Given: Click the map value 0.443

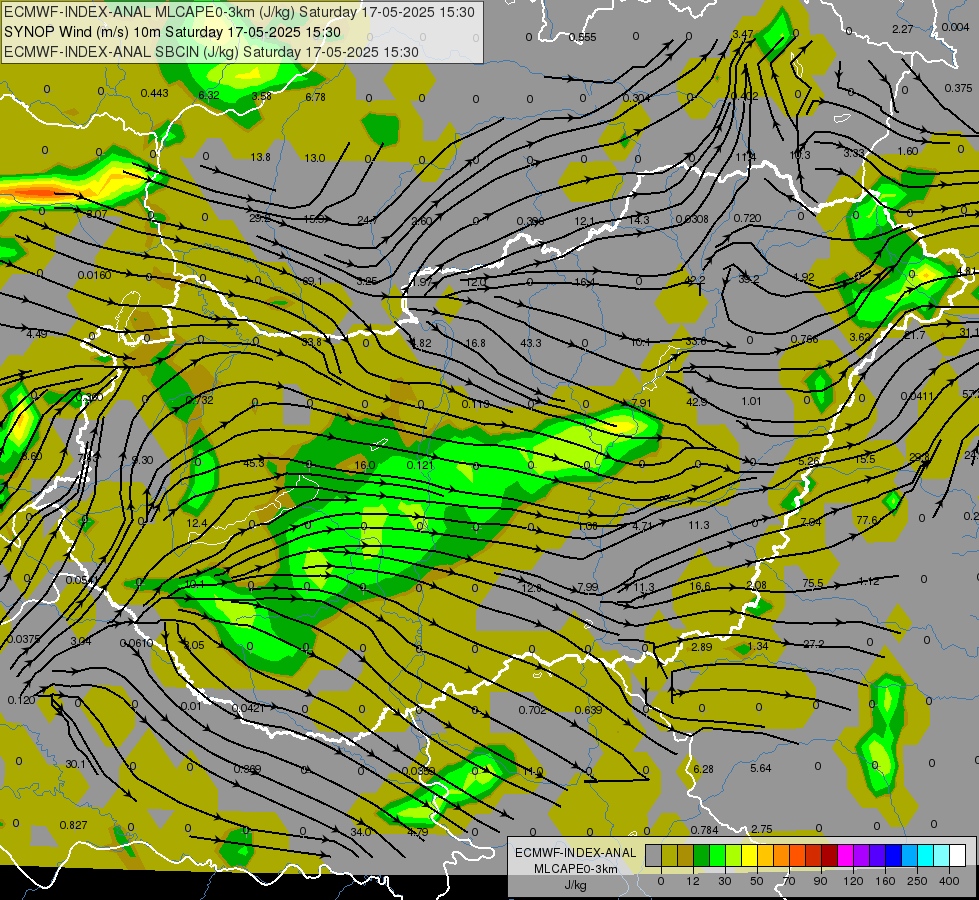Looking at the screenshot, I should [154, 93].
